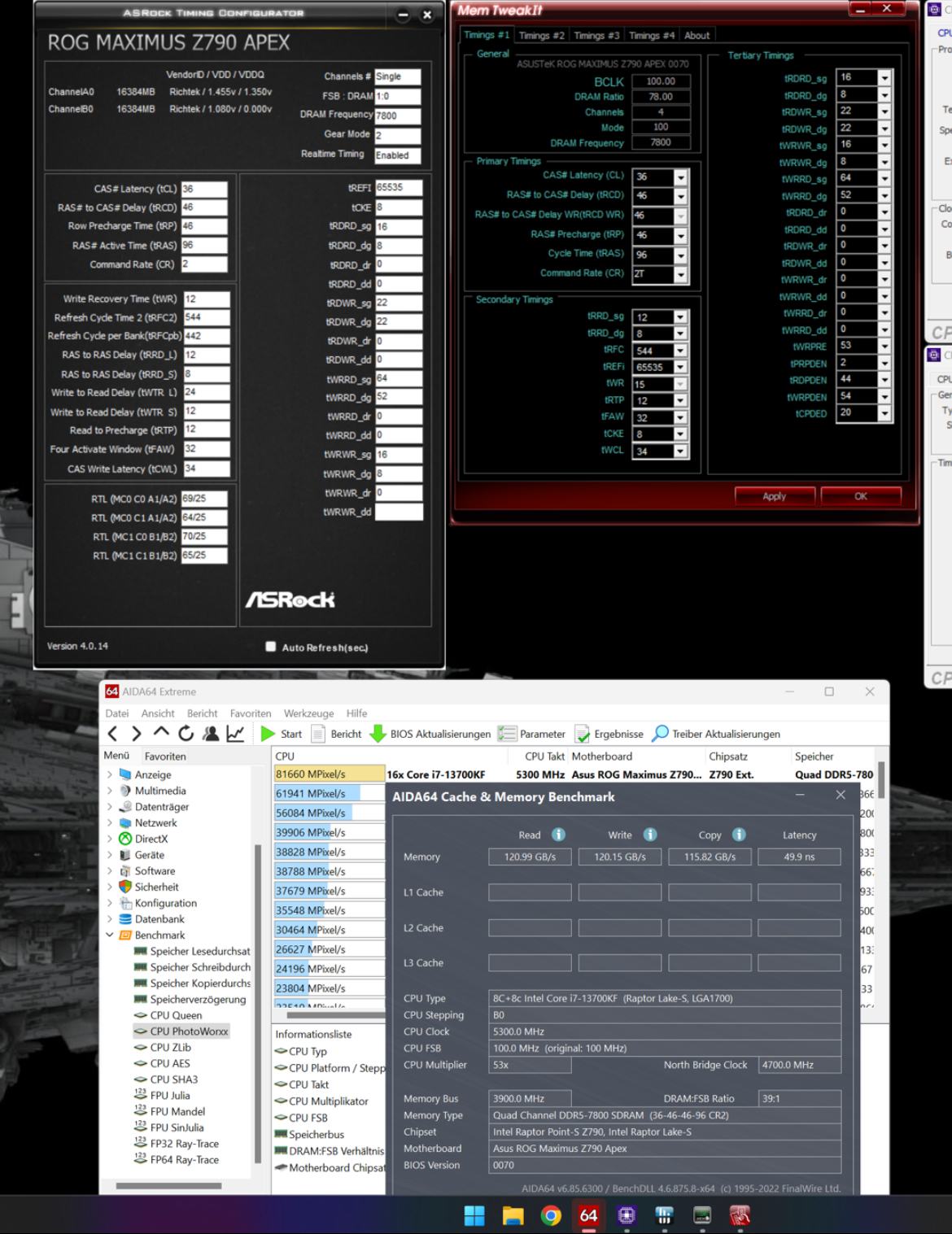The height and width of the screenshot is (1234, 952).
Task: Go forward with the AIDA64 forward arrow
Action: [137, 734]
